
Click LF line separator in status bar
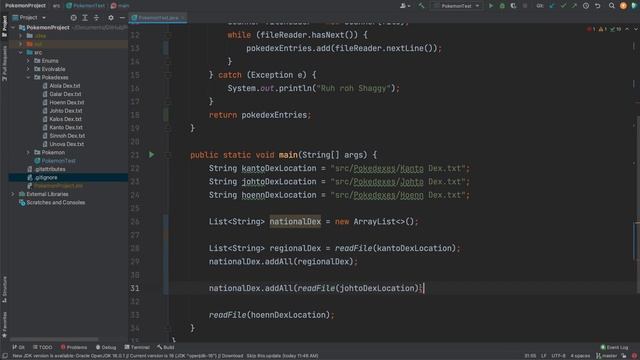point(543,356)
